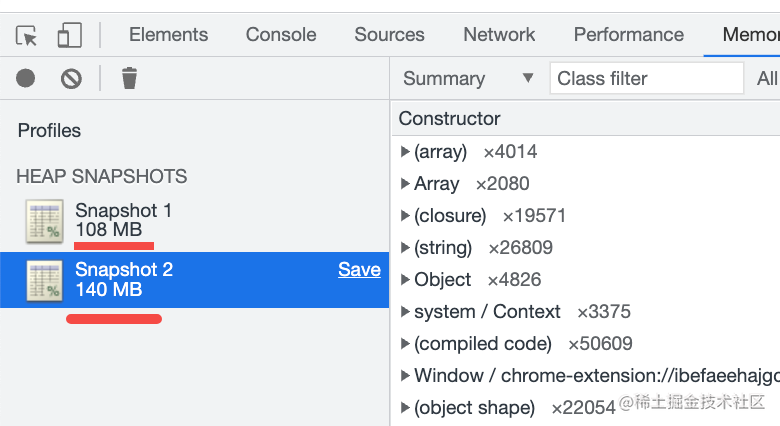Expand the (compiled code) row

click(405, 344)
